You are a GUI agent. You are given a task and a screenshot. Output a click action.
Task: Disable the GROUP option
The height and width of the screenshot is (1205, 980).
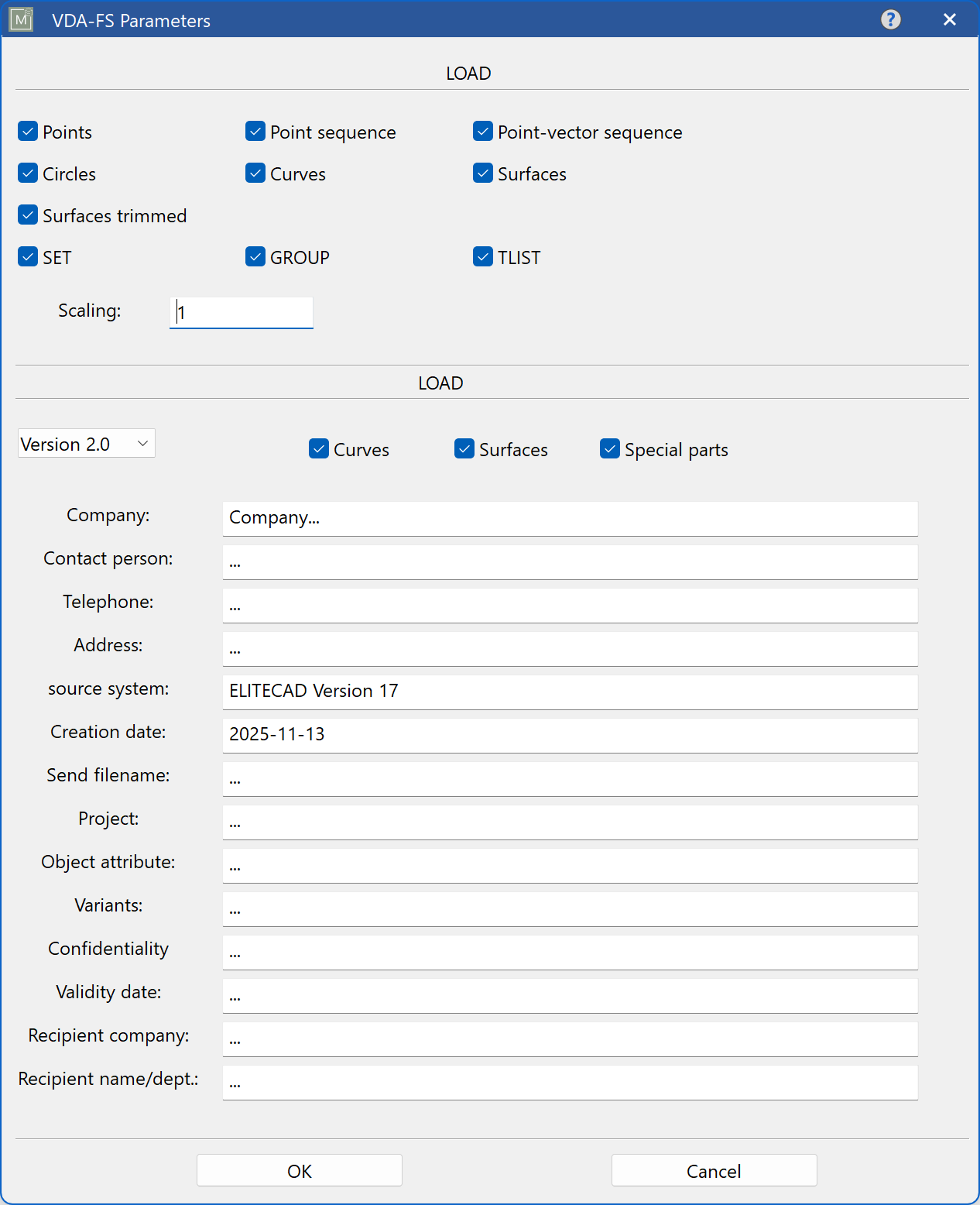coord(255,256)
